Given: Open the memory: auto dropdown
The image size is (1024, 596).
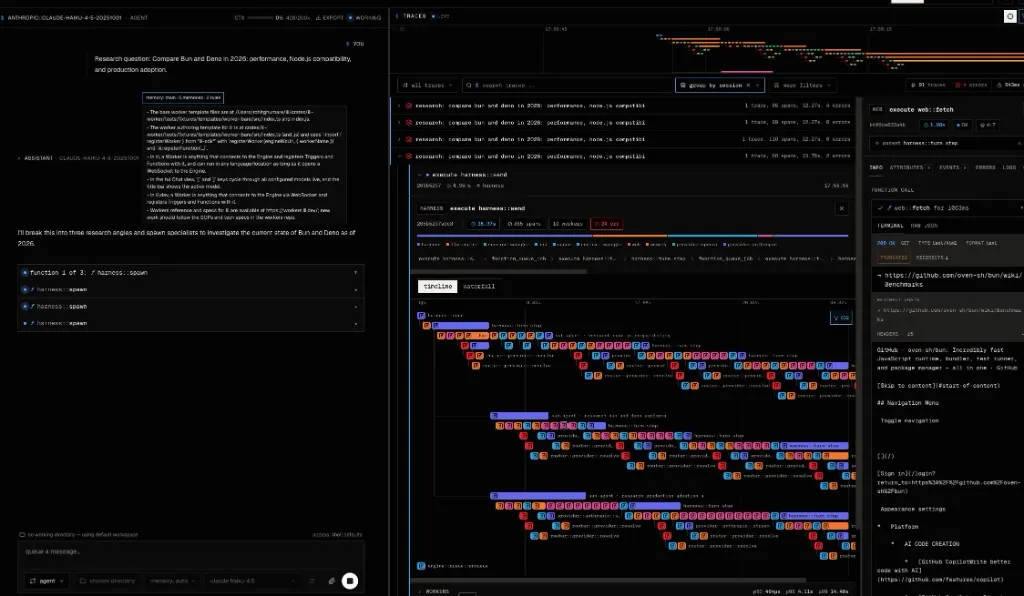Looking at the screenshot, I should coord(172,581).
